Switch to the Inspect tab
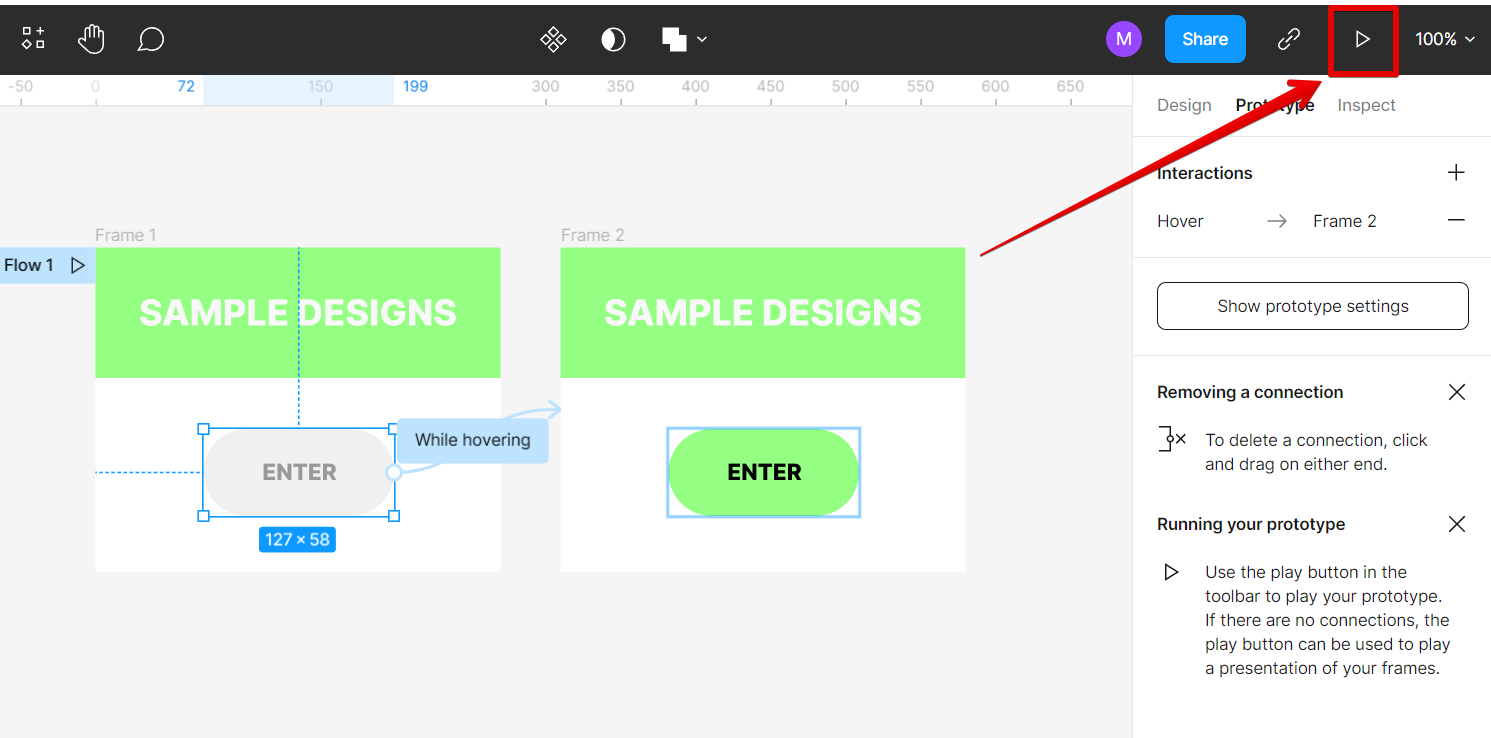 click(x=1366, y=105)
